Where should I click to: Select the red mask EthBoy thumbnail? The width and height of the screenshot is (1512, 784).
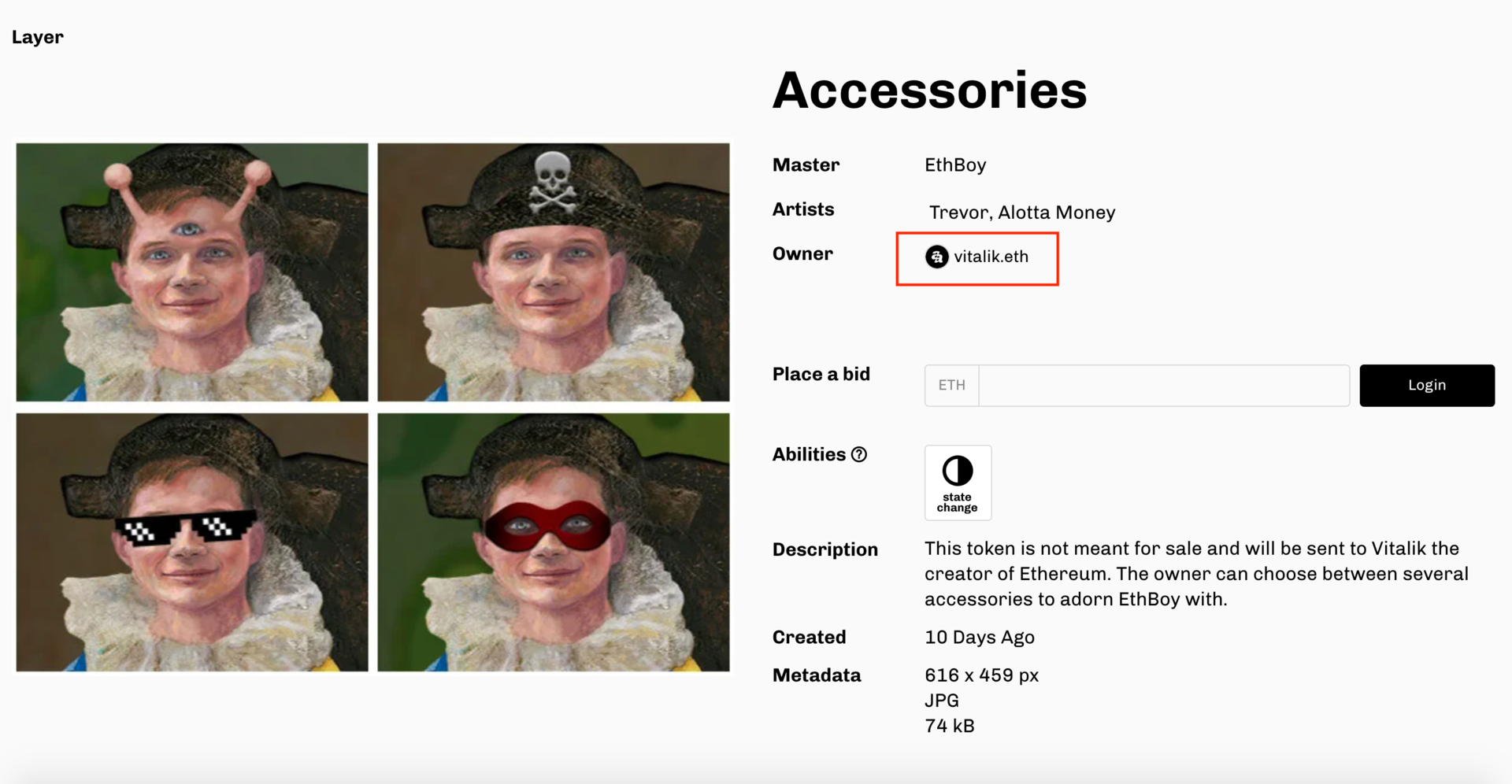pyautogui.click(x=554, y=542)
